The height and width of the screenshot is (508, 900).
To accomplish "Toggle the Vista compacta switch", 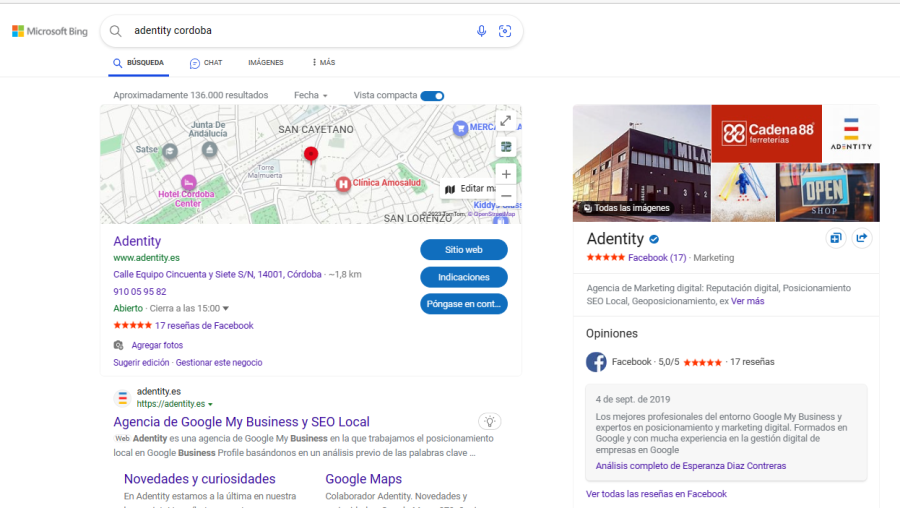I will 432,96.
